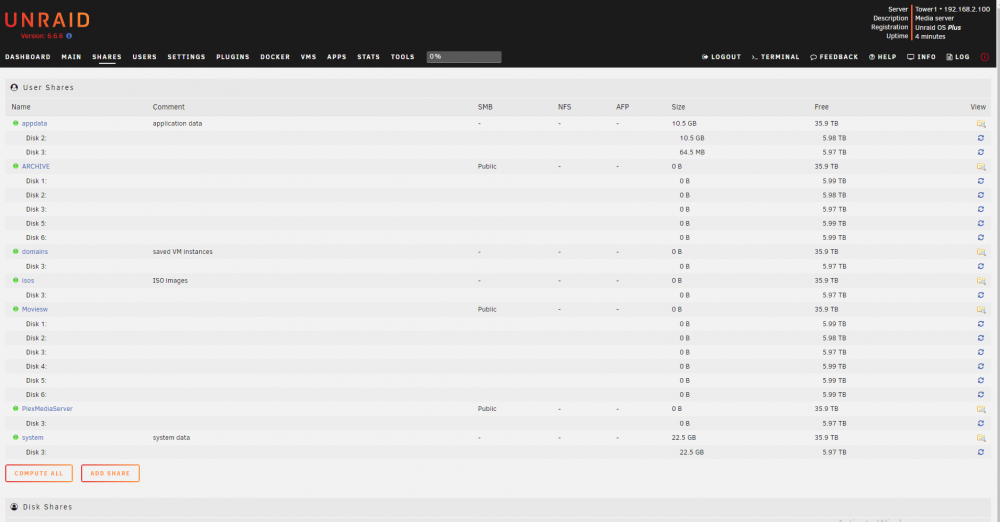Click the SMB column header

[485, 107]
